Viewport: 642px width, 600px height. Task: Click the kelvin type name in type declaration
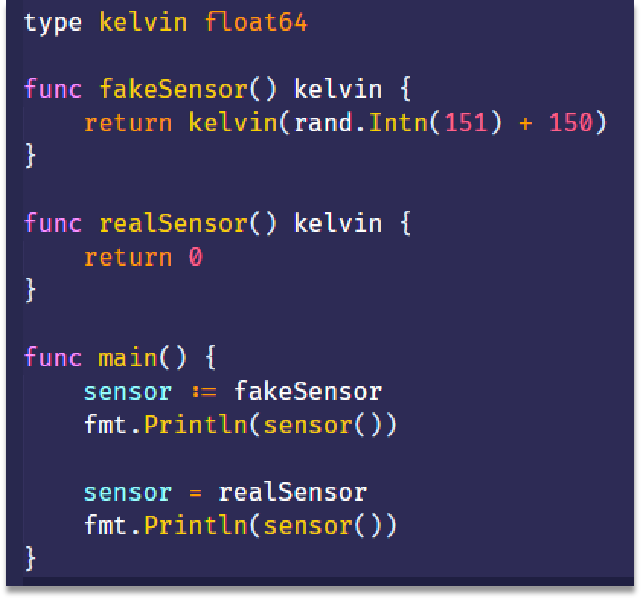coord(143,22)
